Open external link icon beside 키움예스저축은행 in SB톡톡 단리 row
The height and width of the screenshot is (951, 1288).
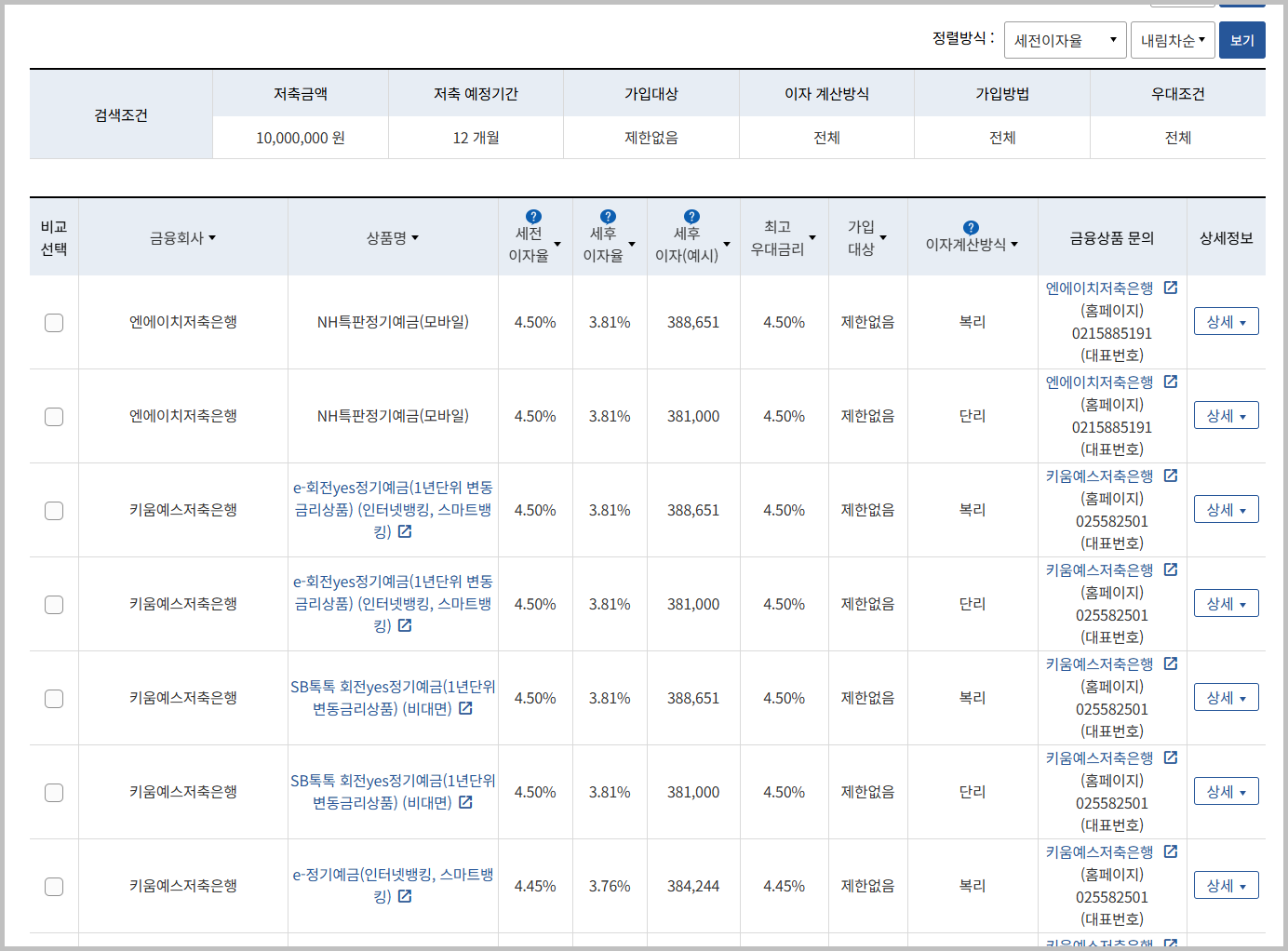click(1171, 757)
